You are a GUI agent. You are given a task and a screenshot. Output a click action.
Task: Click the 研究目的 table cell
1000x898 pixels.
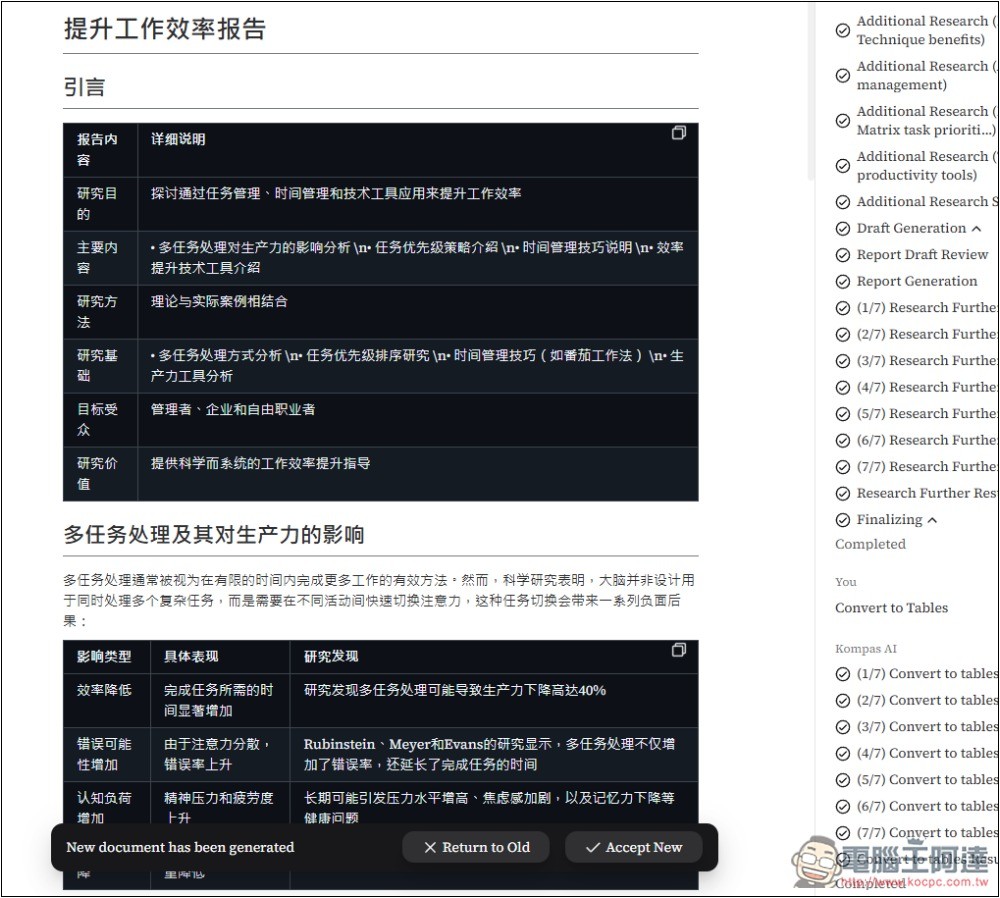pos(100,203)
